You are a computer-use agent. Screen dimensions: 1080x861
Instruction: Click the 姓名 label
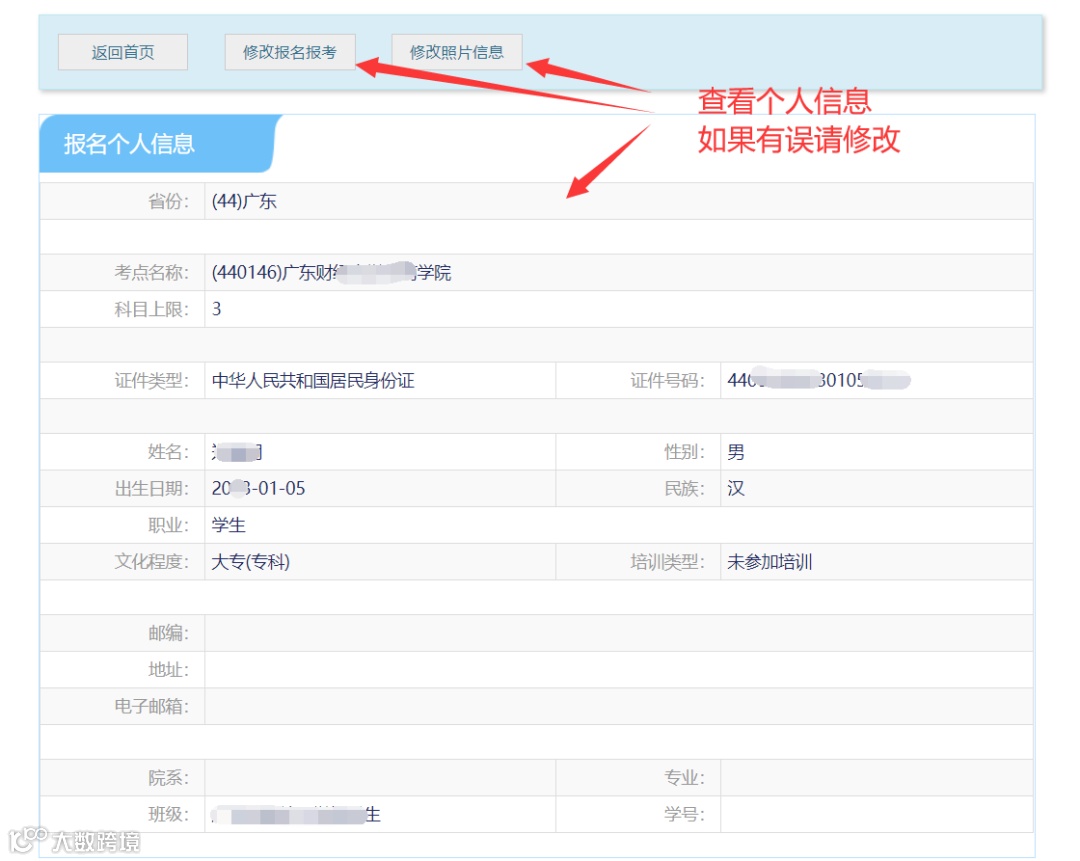168,453
